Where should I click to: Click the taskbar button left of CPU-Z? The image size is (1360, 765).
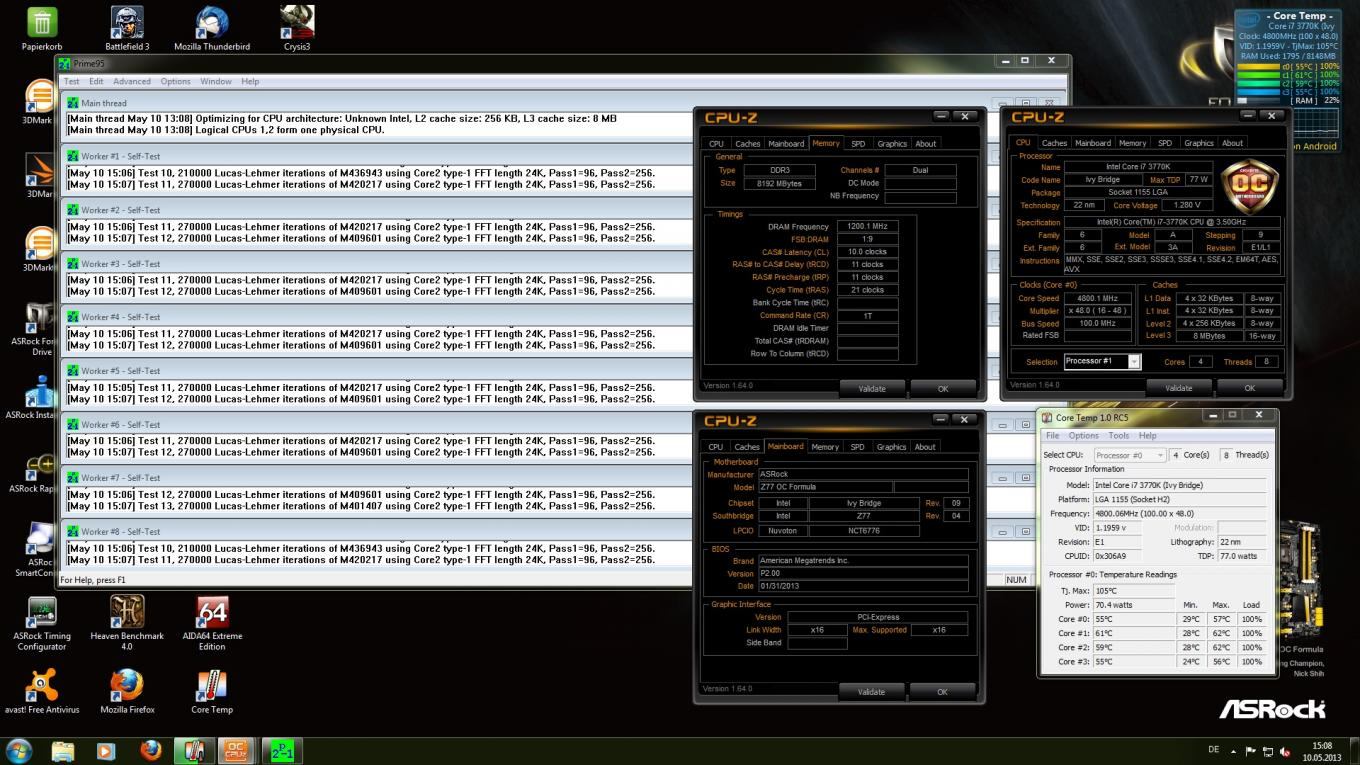[x=194, y=750]
